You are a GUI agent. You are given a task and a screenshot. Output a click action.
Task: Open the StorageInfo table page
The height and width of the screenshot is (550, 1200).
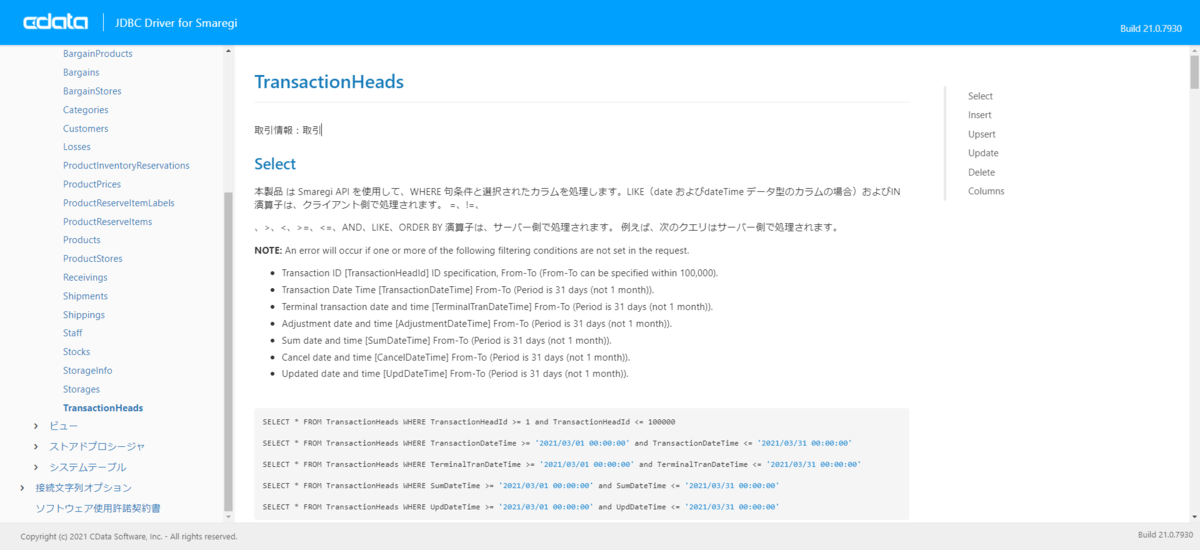[87, 370]
